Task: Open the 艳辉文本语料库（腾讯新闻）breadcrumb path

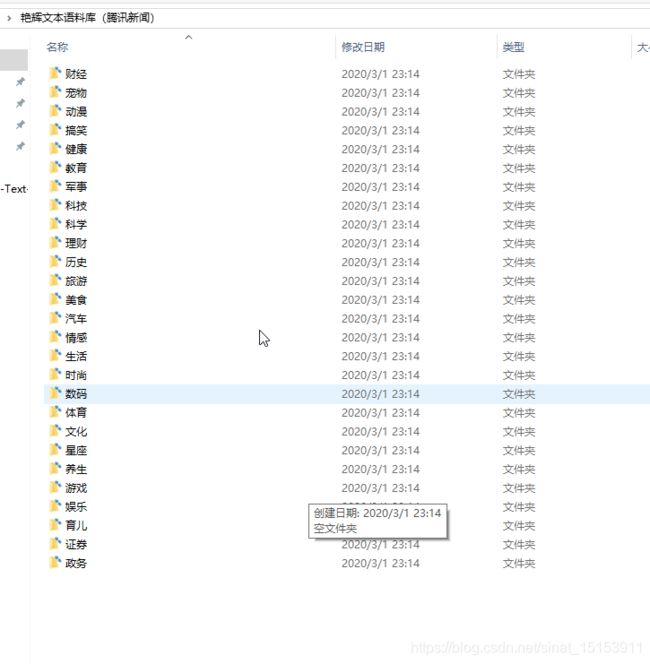Action: 87,18
